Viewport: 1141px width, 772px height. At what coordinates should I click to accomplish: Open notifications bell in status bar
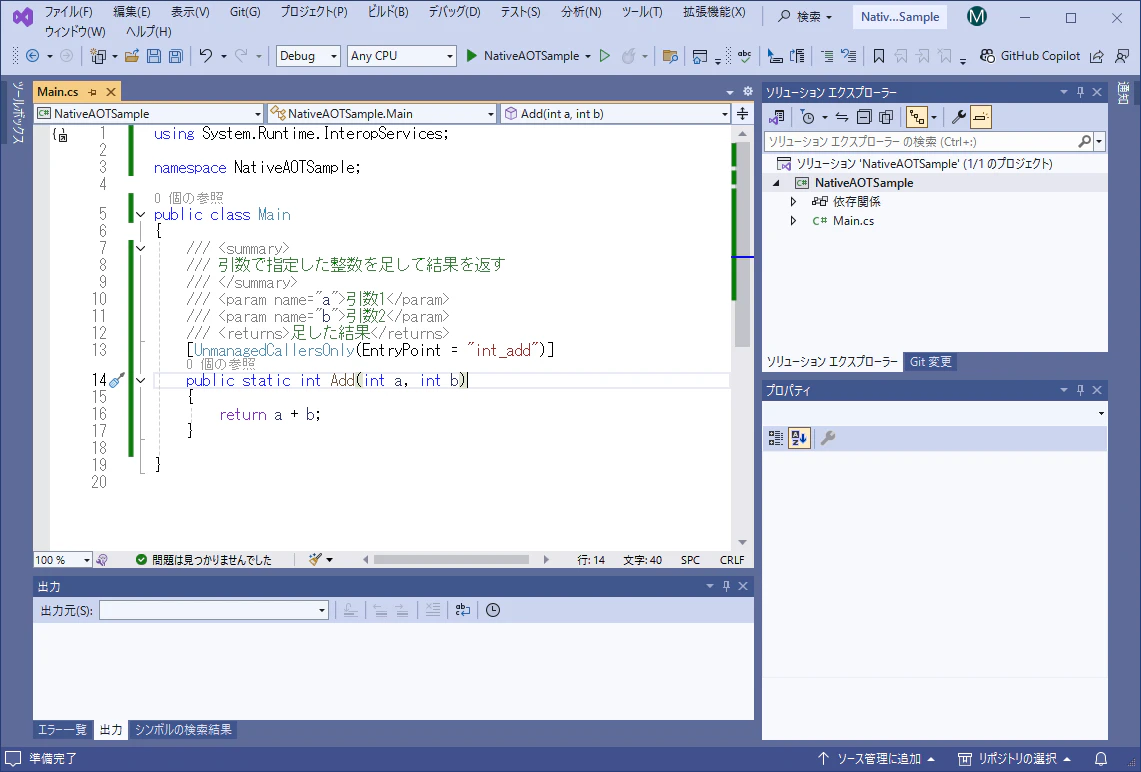pos(1101,759)
